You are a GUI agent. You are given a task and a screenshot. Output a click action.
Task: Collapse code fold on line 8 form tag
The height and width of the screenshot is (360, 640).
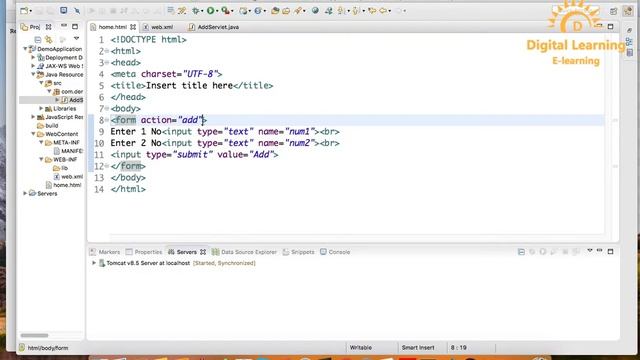(107, 120)
